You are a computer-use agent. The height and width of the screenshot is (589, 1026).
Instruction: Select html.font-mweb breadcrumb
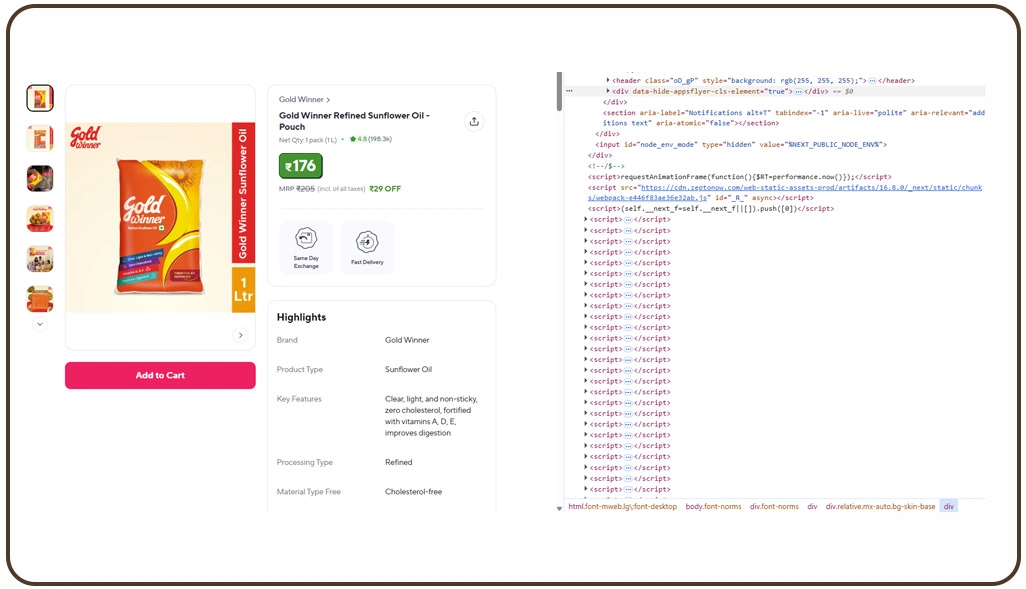(622, 507)
